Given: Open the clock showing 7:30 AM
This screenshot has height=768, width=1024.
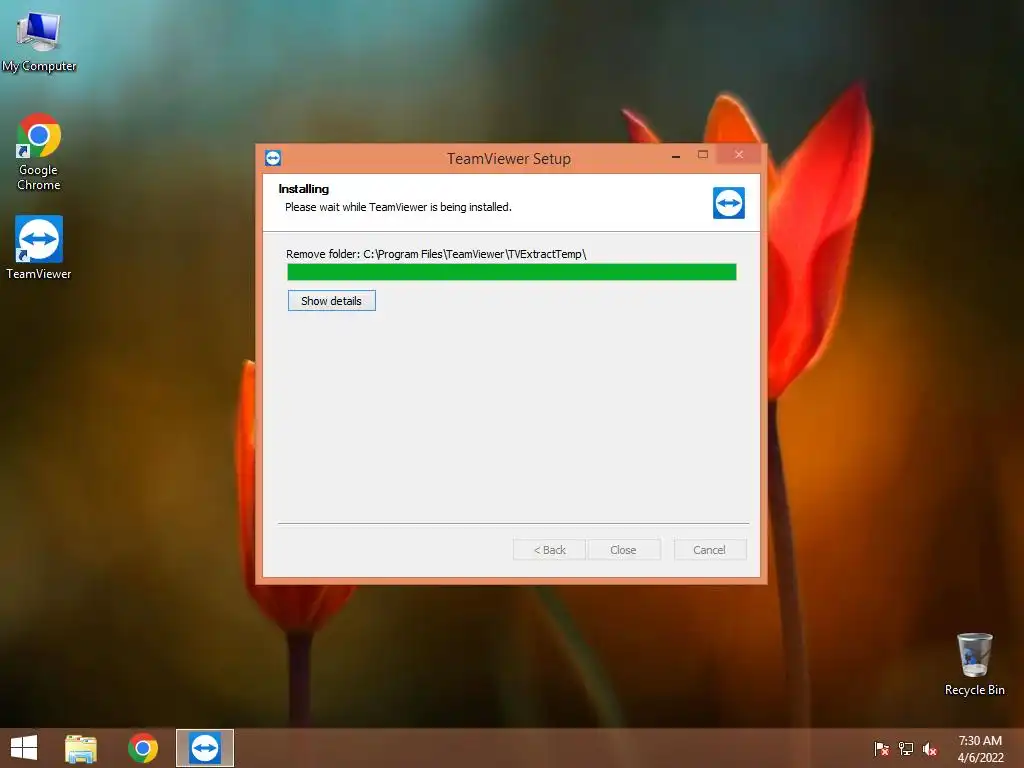Looking at the screenshot, I should point(980,748).
